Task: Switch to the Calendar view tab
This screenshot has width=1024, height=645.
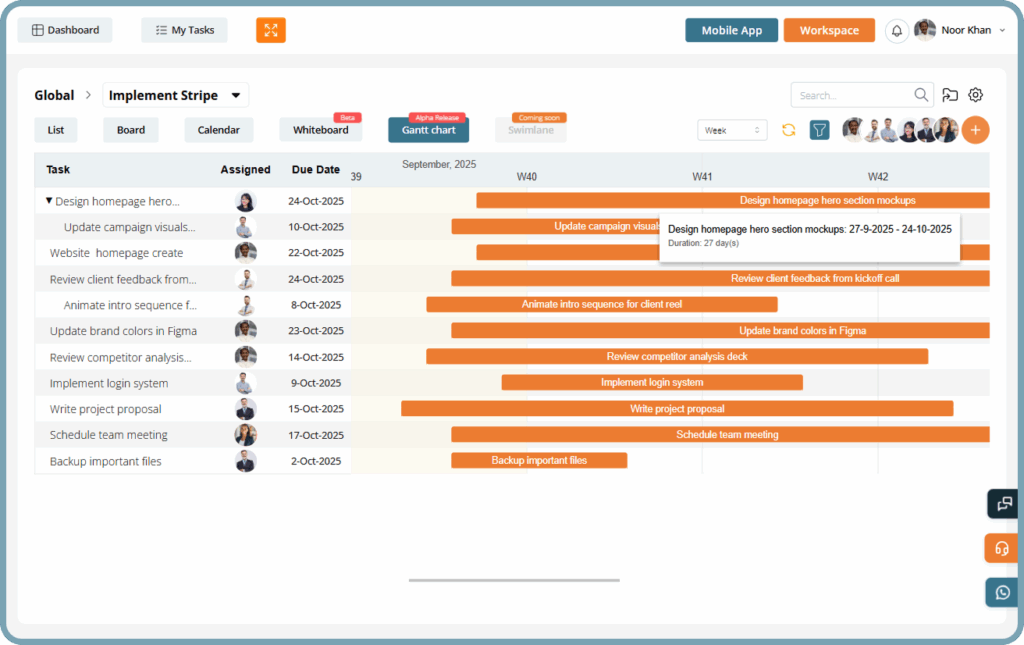Action: click(x=218, y=130)
